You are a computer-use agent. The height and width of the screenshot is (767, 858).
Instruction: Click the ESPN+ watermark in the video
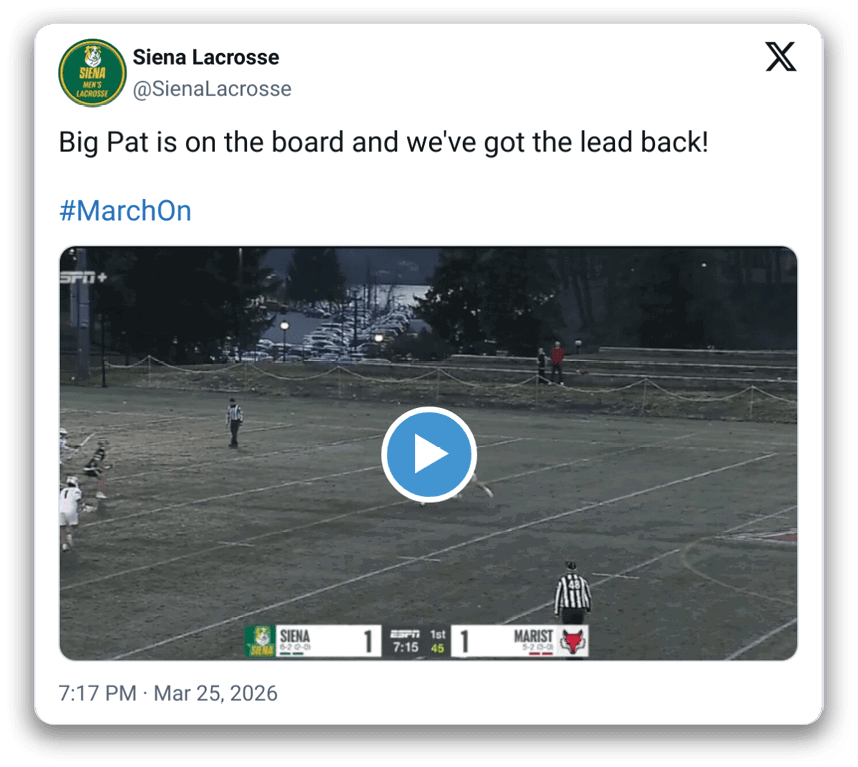tap(83, 277)
